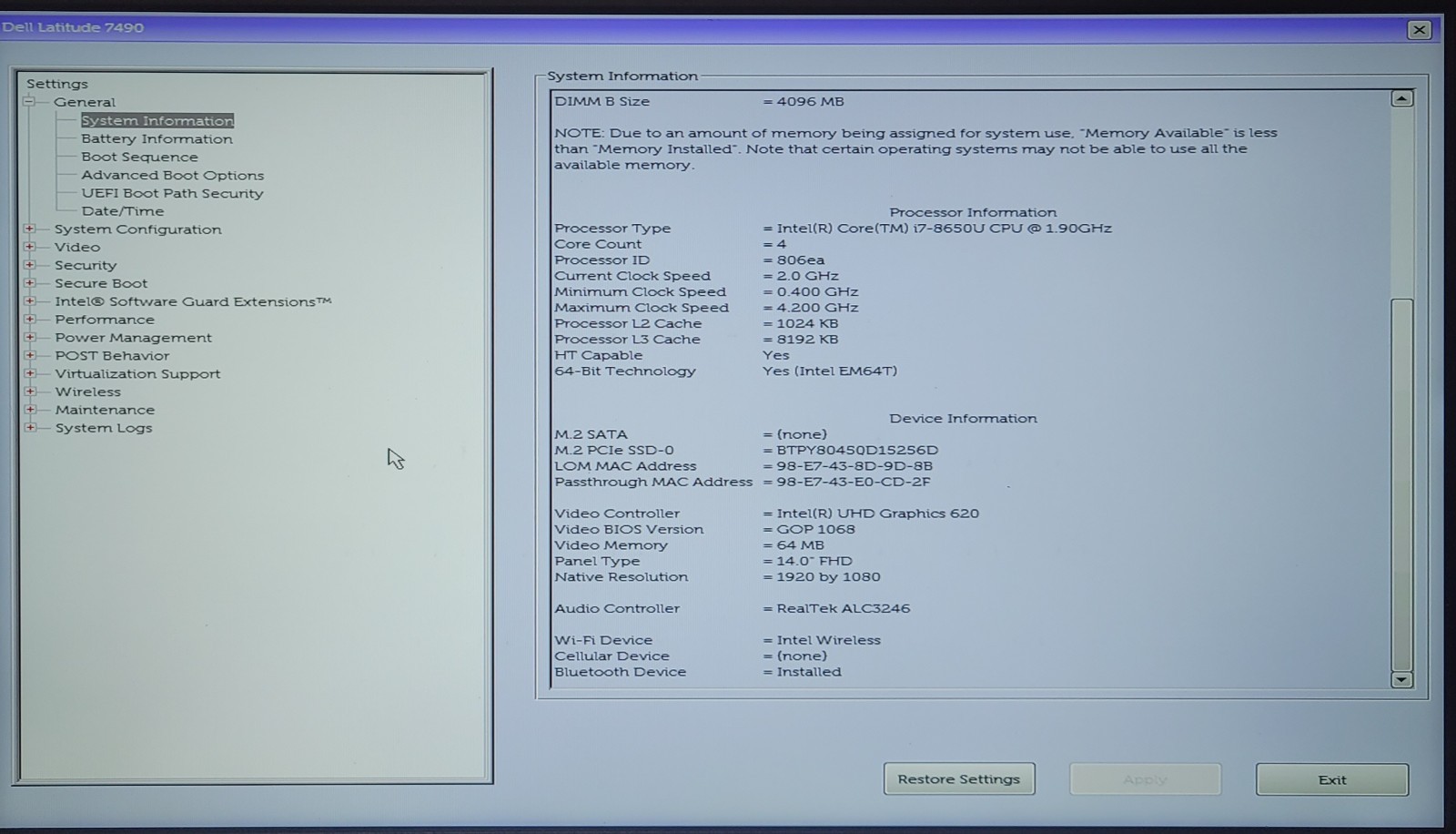Click the Video BIOS Version value GOP 1068
The height and width of the screenshot is (834, 1456).
pyautogui.click(x=815, y=529)
